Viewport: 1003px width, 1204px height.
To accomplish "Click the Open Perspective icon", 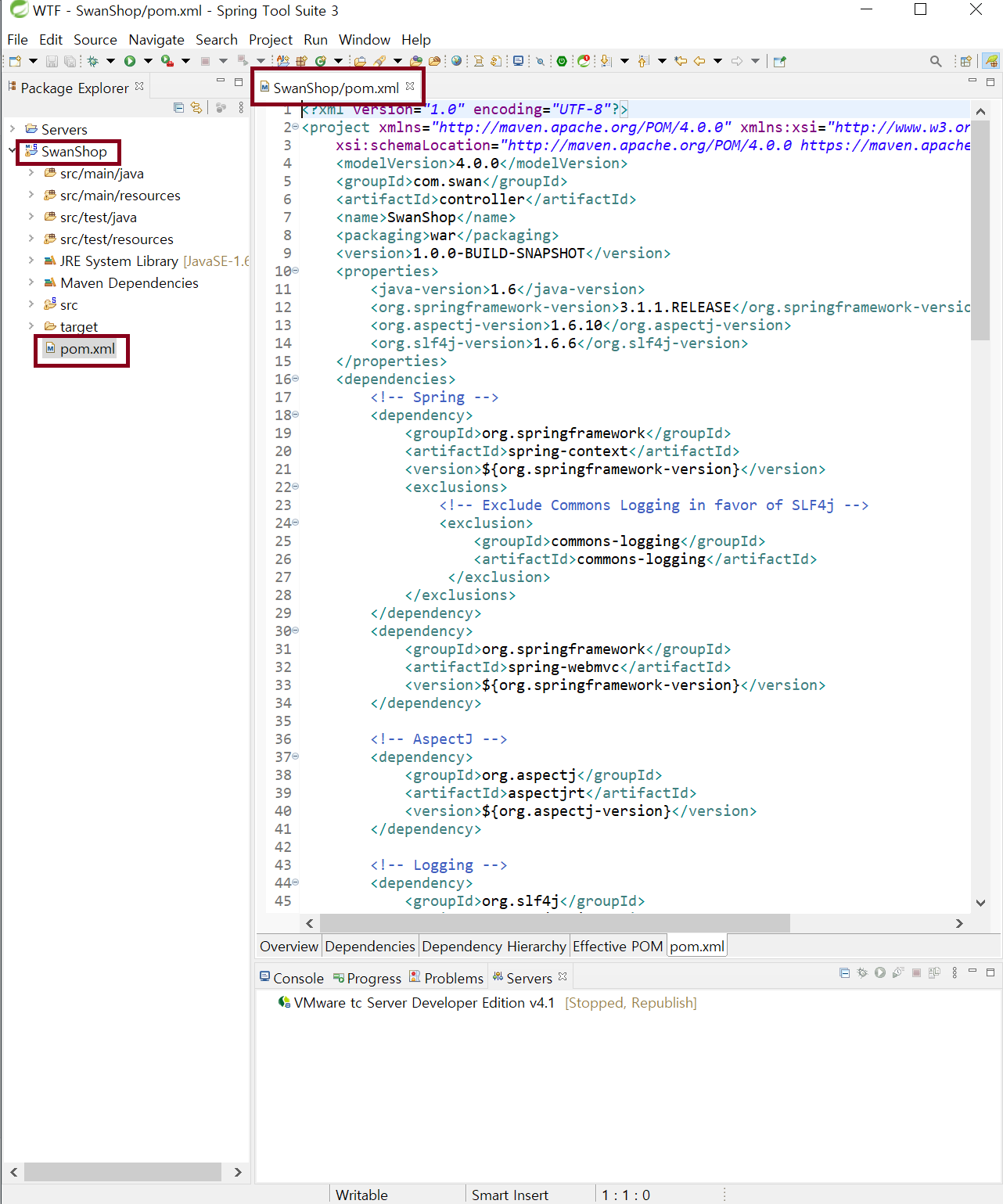I will coord(966,61).
